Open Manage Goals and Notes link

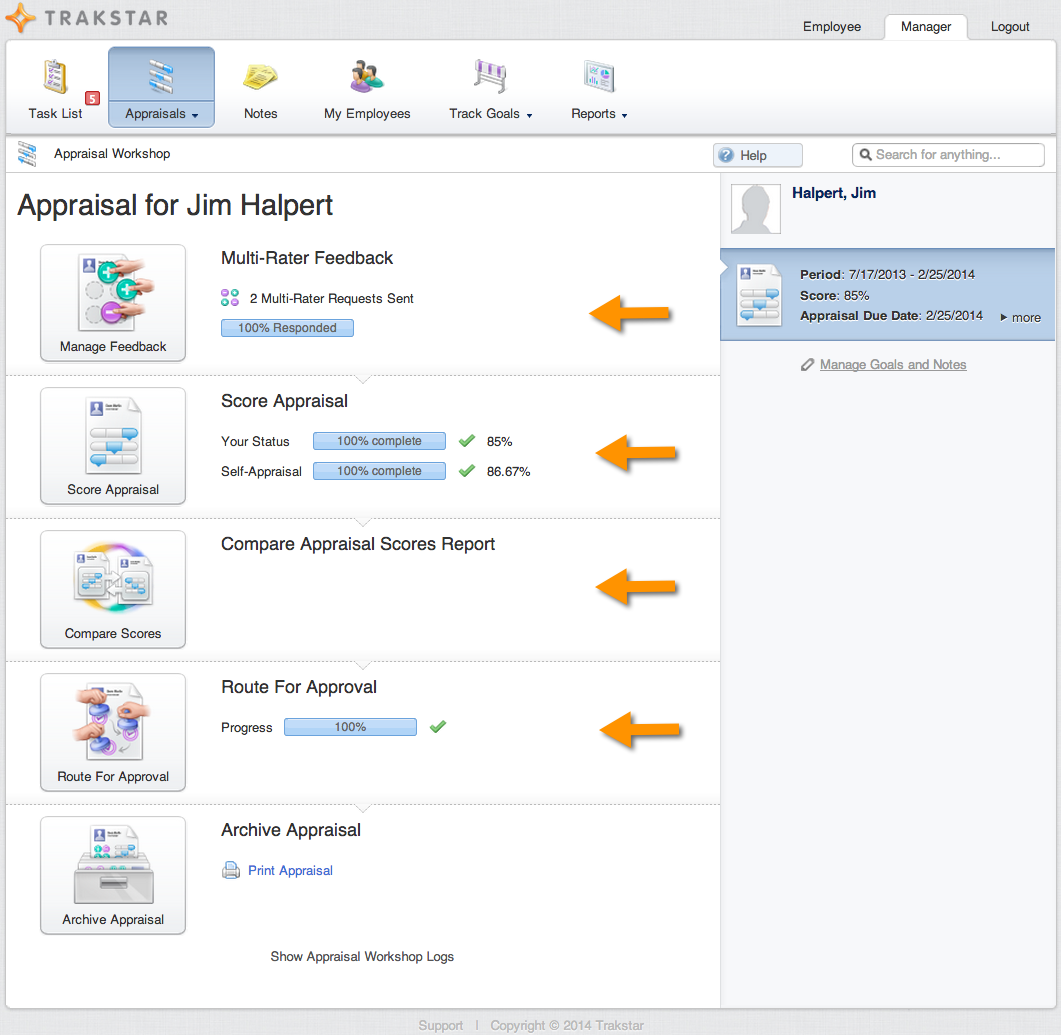pos(892,365)
